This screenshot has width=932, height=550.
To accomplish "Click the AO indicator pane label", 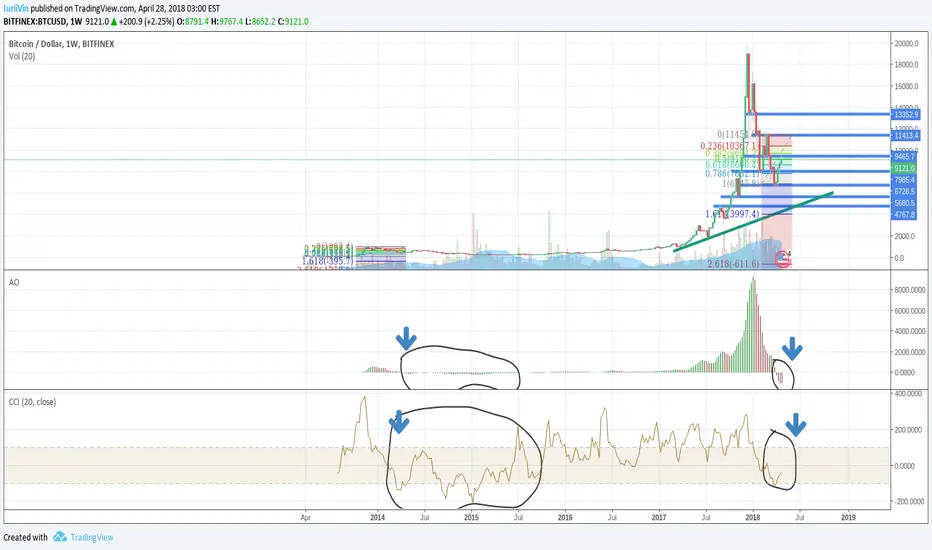I will point(14,282).
